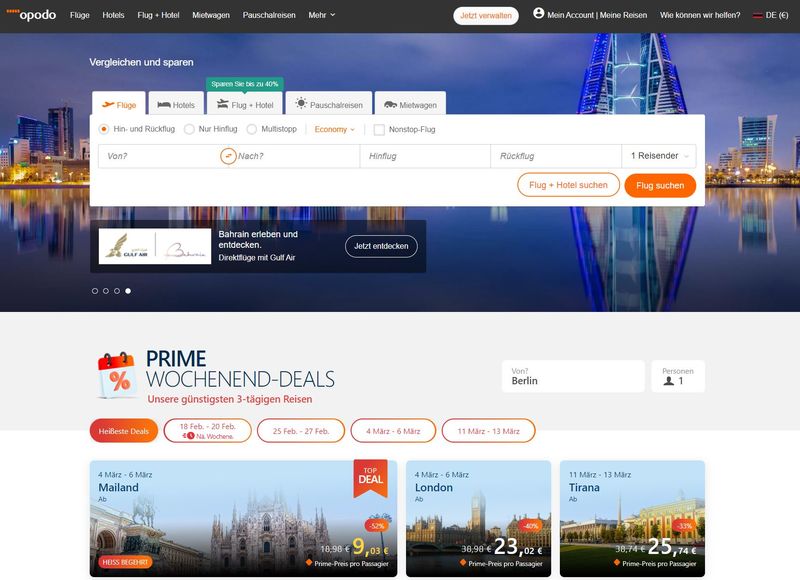Screen dimensions: 800x580
Task: Click the swap origin and destination icon
Action: click(228, 156)
